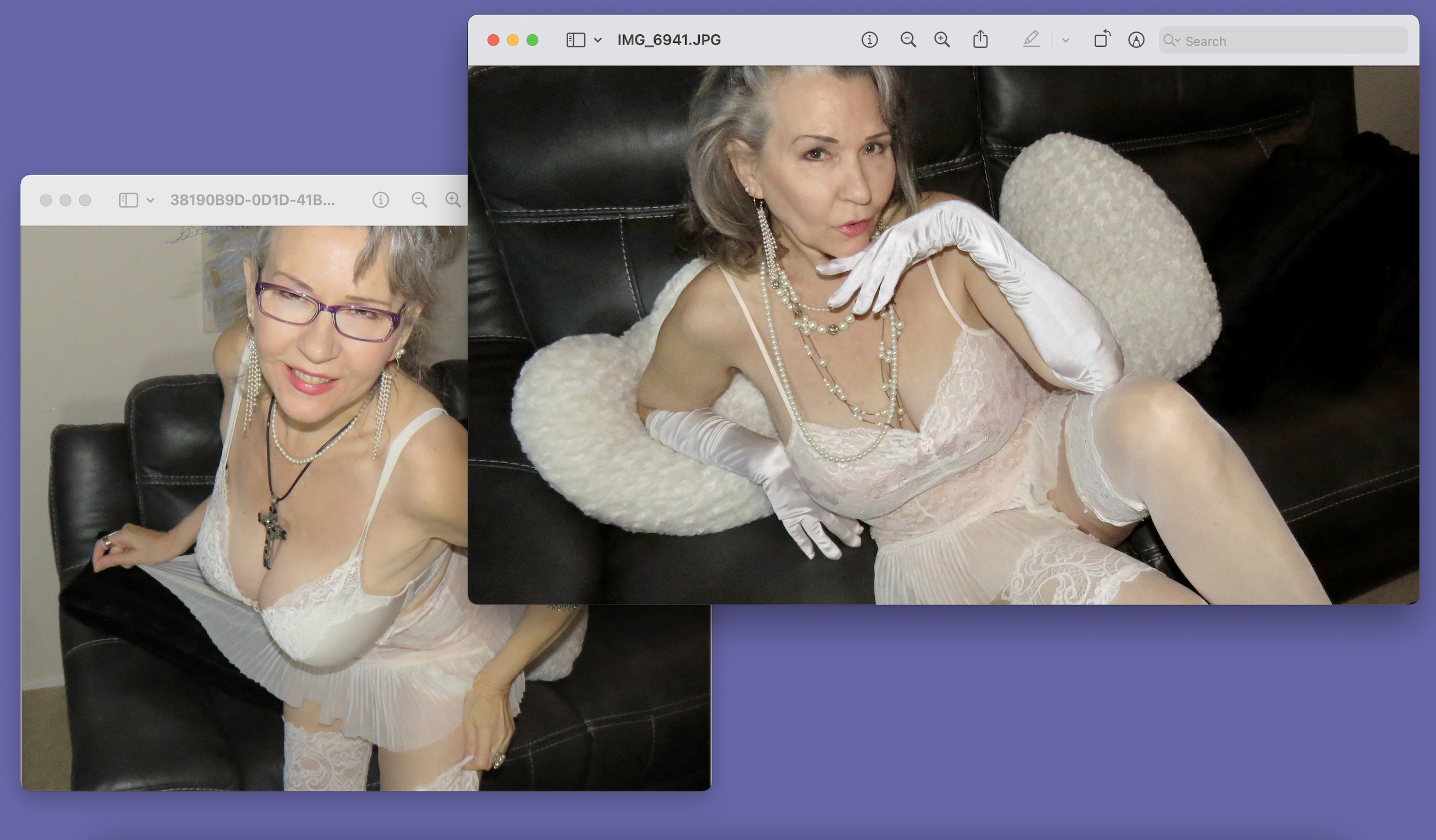Open highlight color dropdown arrow
Screen dimensions: 1436x840
tap(1066, 41)
